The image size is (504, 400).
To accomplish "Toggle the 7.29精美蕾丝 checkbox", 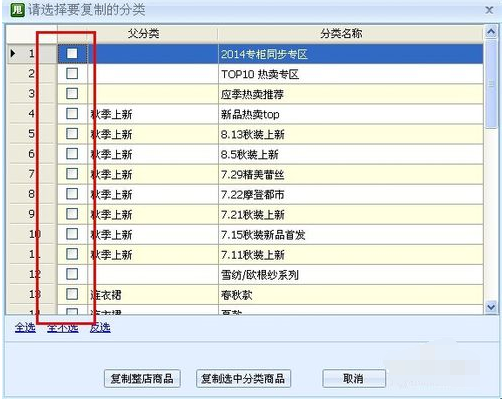I will click(x=72, y=174).
